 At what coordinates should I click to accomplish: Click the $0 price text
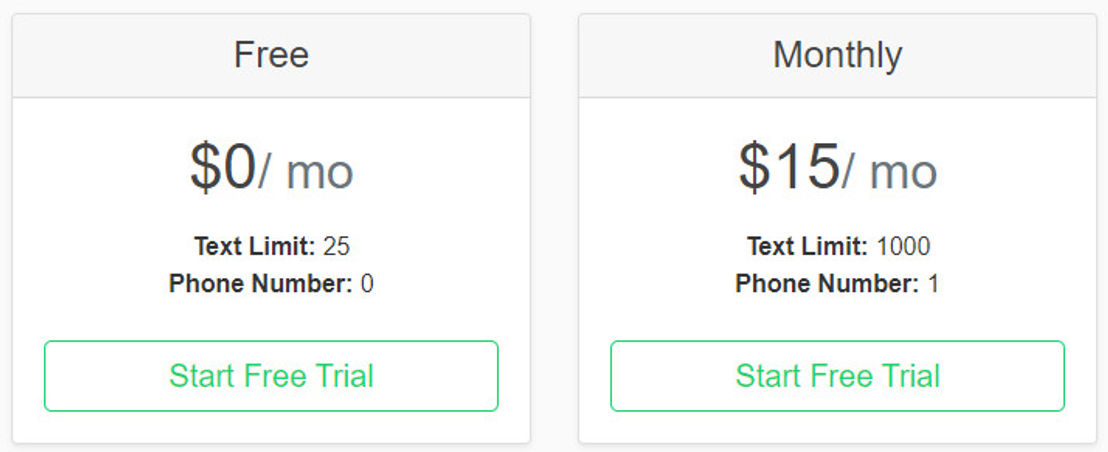pos(223,167)
